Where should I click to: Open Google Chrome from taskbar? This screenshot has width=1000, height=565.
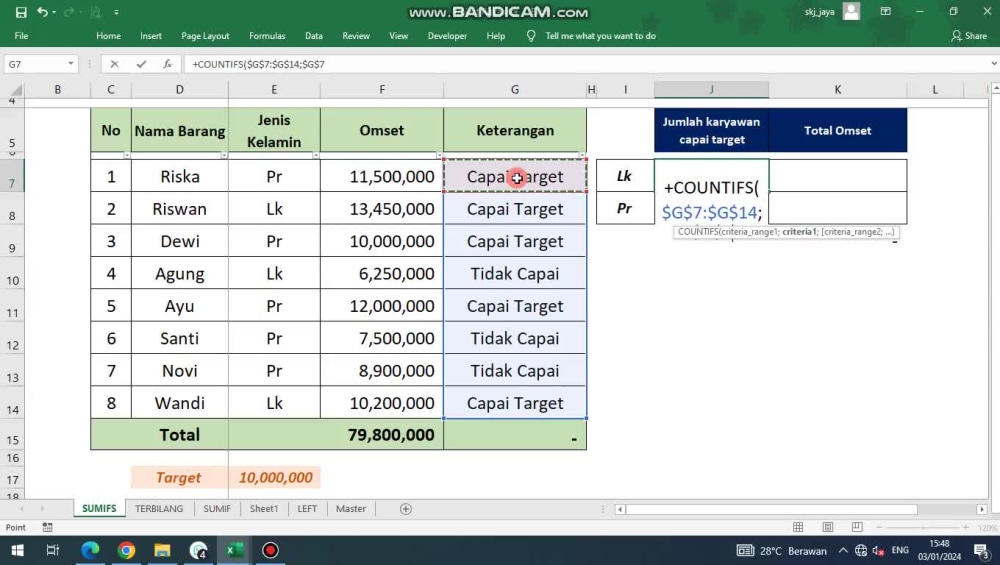click(126, 550)
